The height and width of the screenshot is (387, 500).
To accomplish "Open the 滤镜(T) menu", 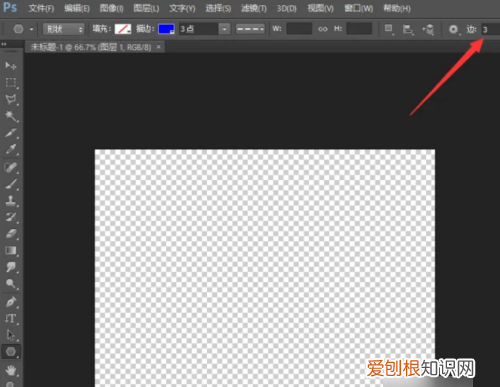I will tap(254, 8).
